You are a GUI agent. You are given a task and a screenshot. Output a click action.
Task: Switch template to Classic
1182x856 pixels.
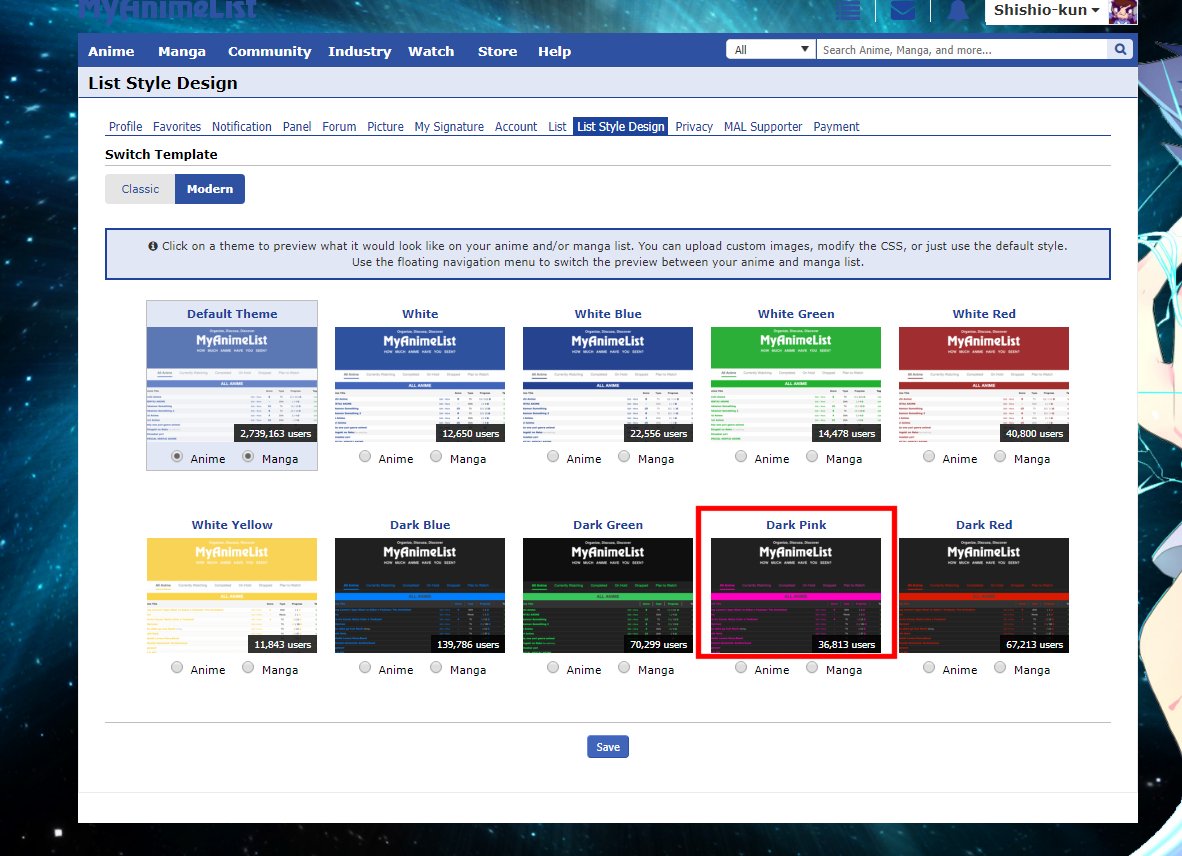[x=140, y=189]
